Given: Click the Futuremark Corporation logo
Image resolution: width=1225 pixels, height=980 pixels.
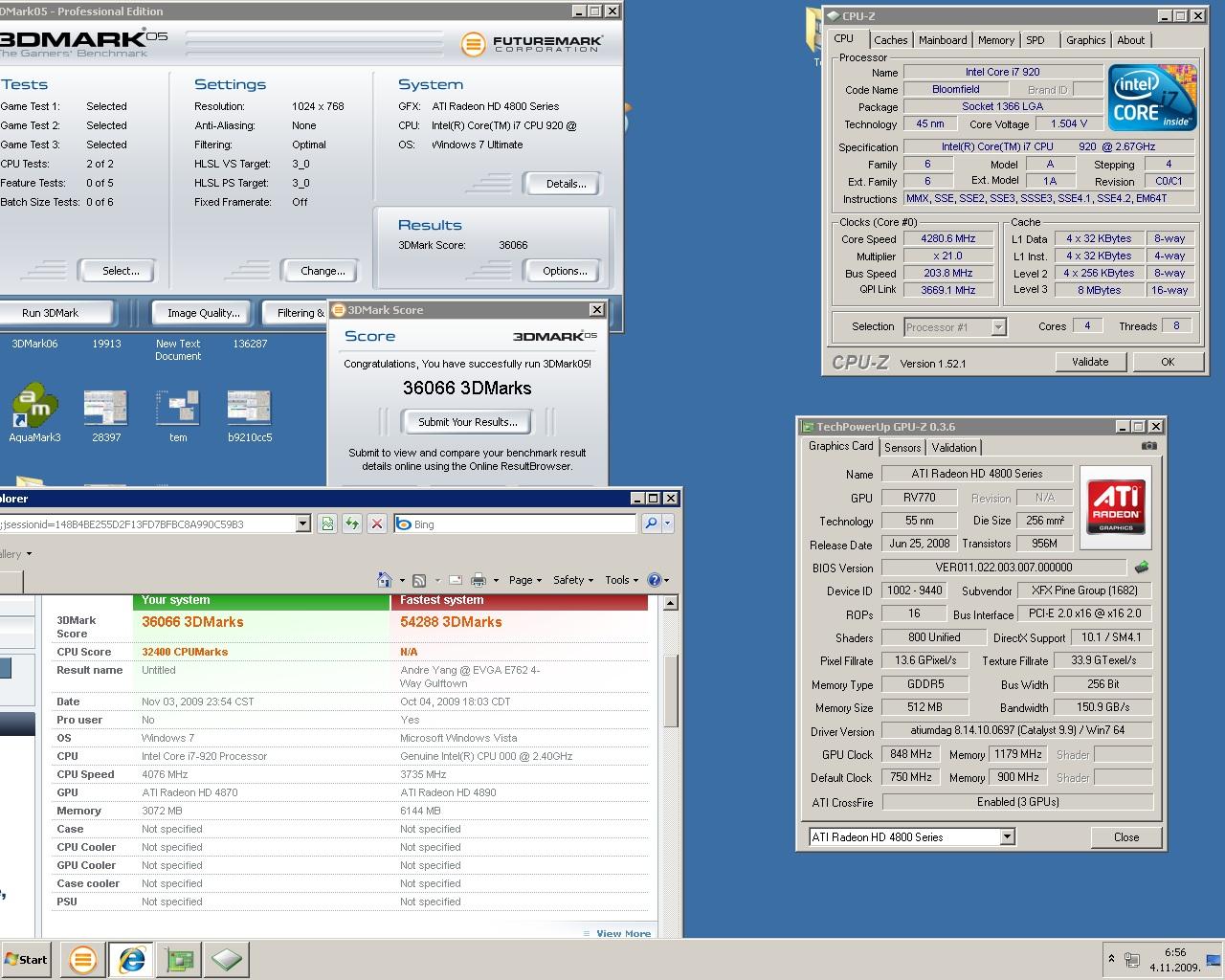Looking at the screenshot, I should pos(532,44).
